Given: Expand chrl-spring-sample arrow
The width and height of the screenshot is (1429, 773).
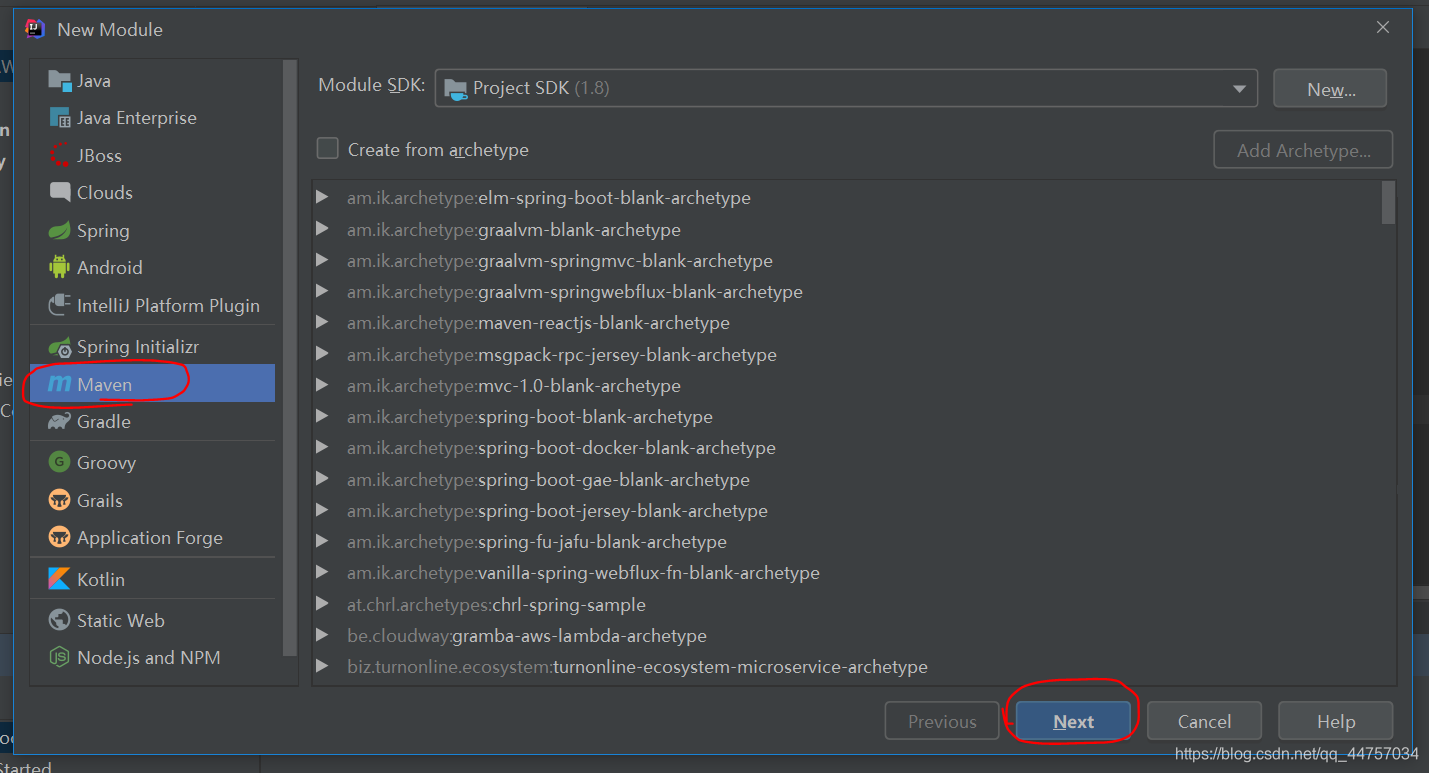Looking at the screenshot, I should (x=322, y=604).
